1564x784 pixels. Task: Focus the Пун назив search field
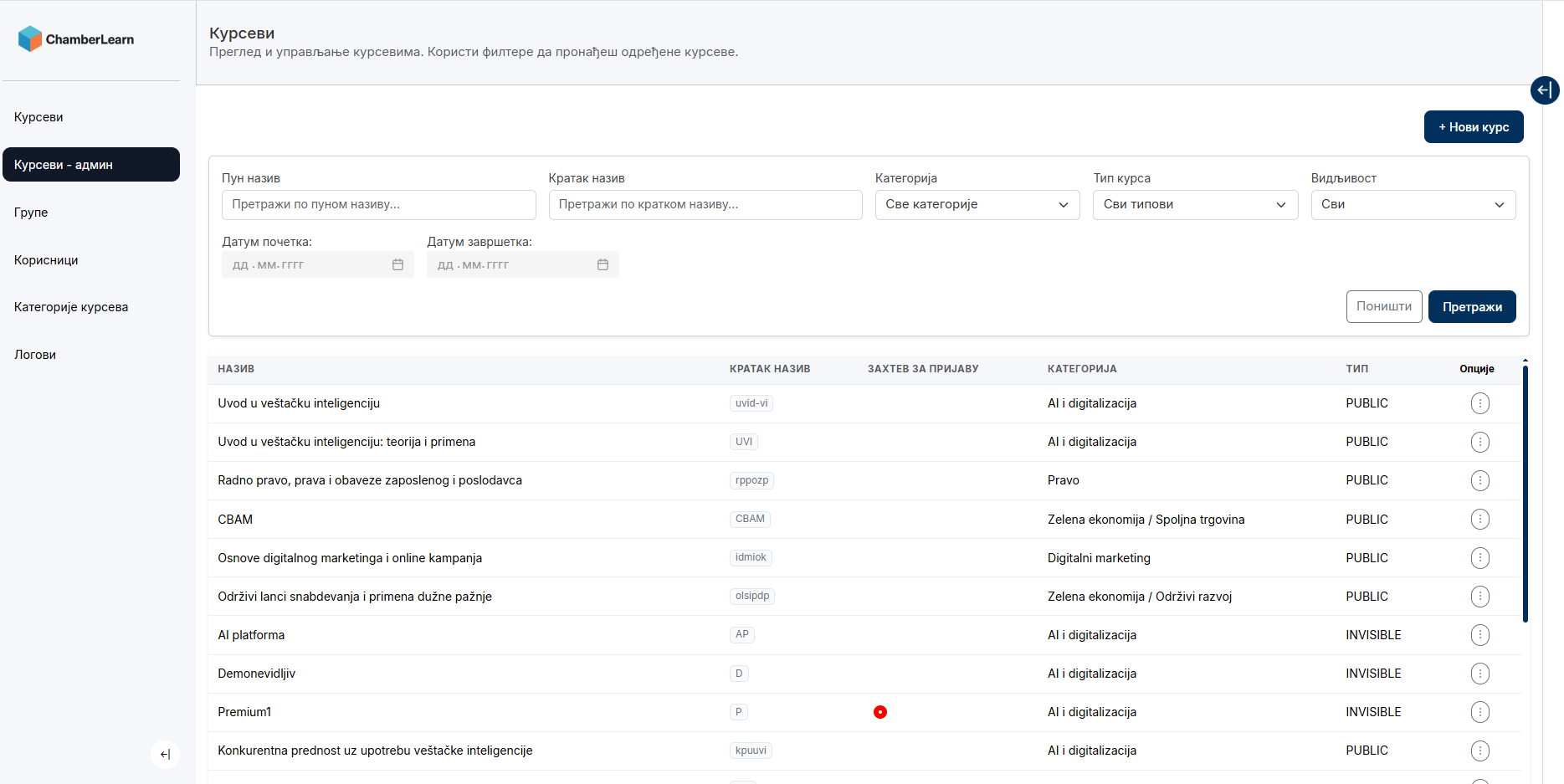[378, 205]
